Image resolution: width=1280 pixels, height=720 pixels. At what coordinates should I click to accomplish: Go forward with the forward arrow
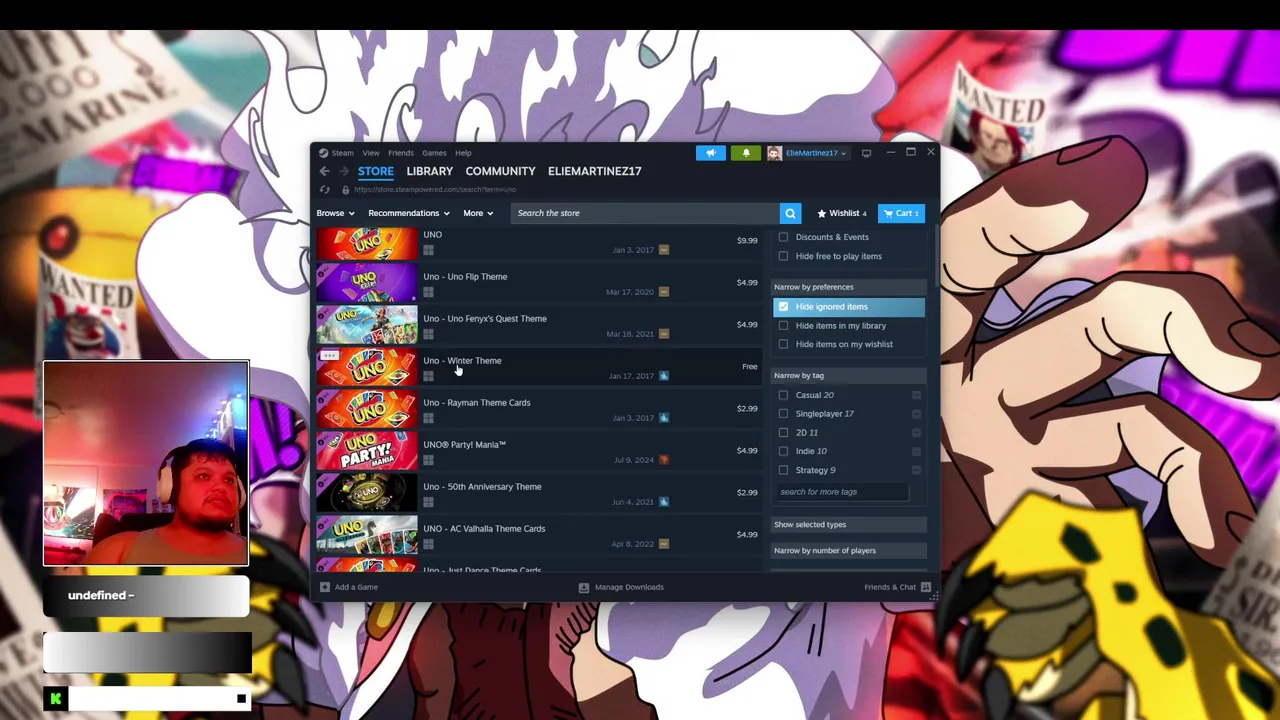tap(344, 171)
